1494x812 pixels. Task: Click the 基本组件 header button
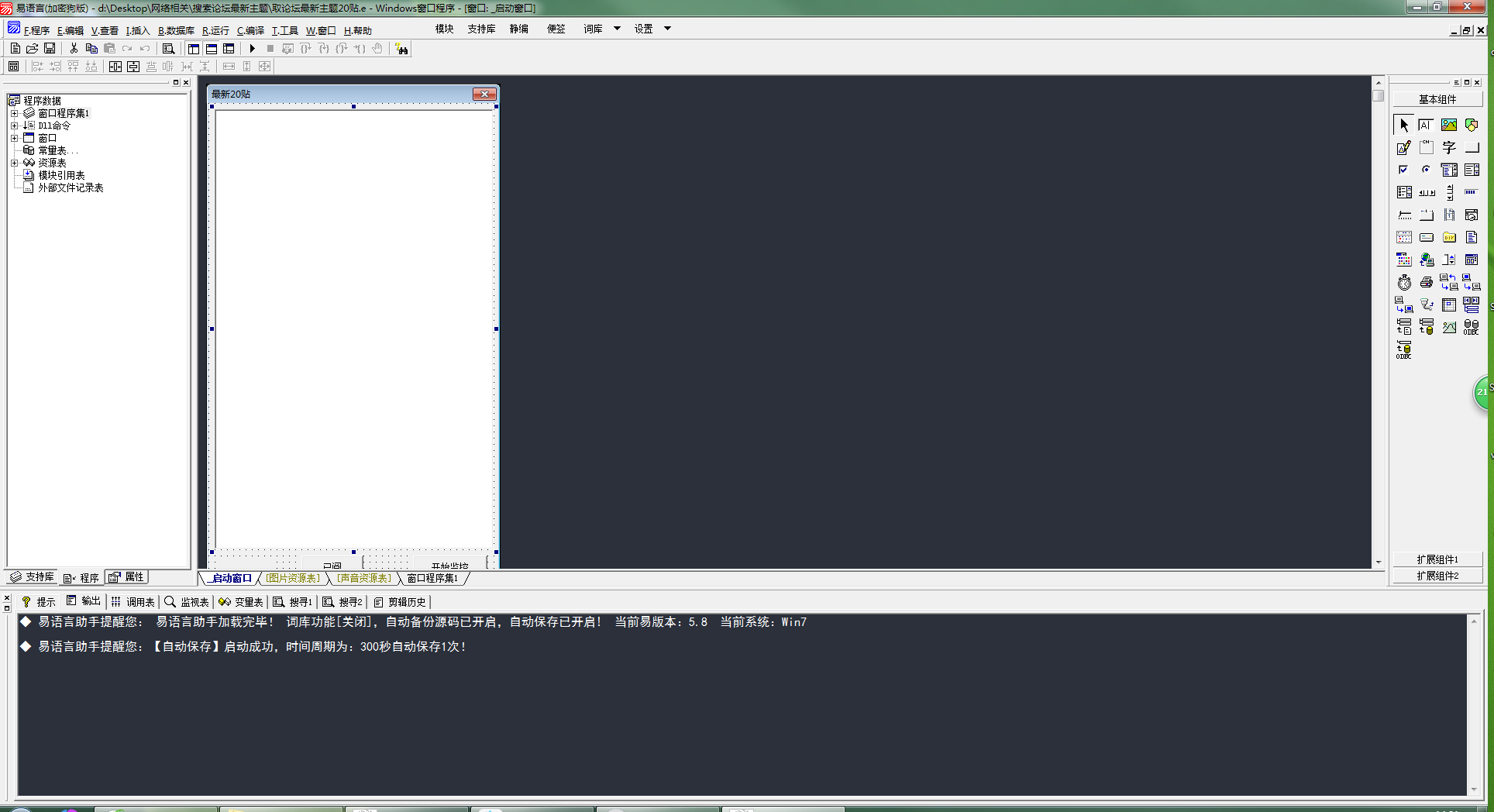[1437, 99]
